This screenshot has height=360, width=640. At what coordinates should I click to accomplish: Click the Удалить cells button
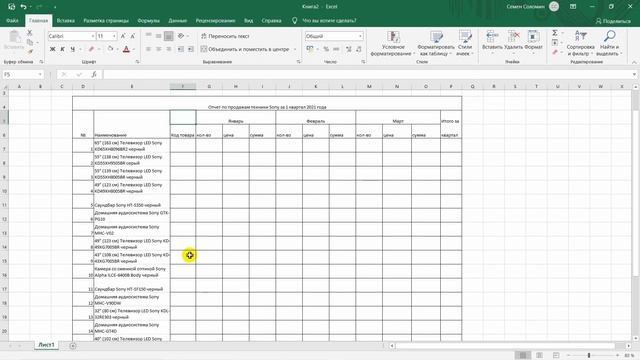pyautogui.click(x=513, y=41)
